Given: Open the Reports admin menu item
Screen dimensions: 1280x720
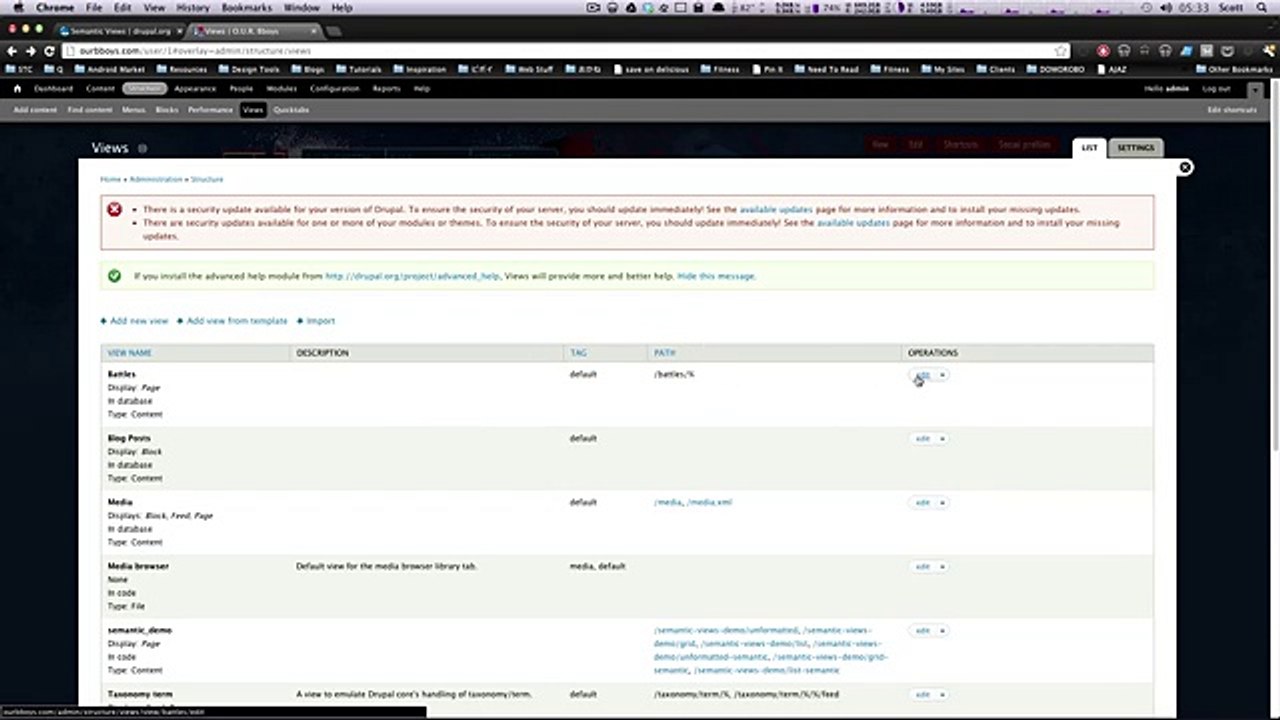Looking at the screenshot, I should (x=386, y=88).
